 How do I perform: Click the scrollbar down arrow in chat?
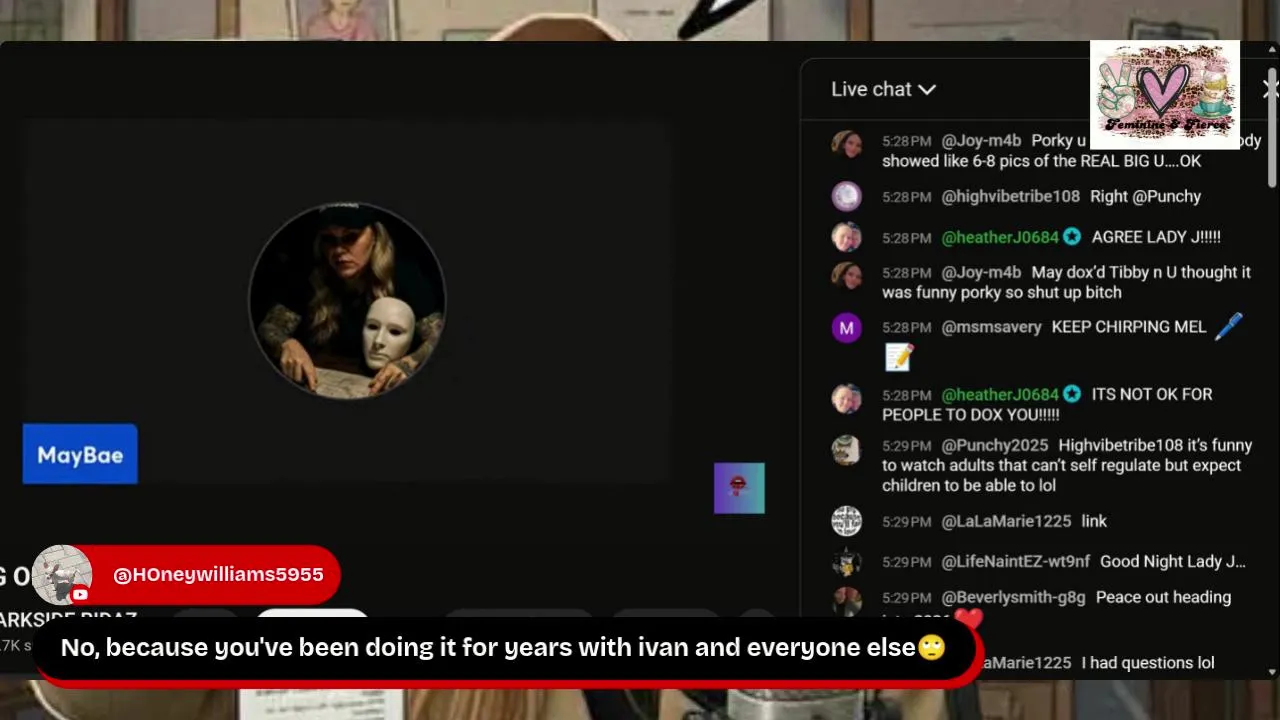pyautogui.click(x=1272, y=672)
